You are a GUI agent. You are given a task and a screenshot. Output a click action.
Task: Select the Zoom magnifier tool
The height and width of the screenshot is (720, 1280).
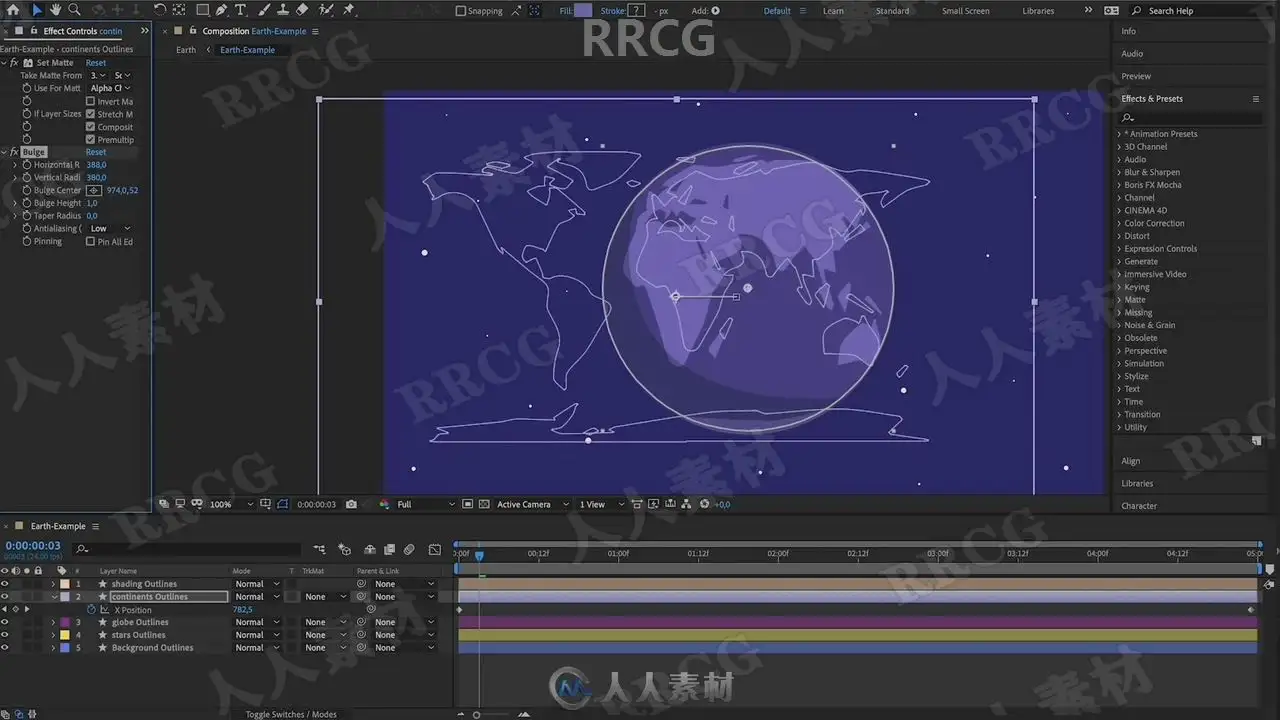pyautogui.click(x=74, y=10)
